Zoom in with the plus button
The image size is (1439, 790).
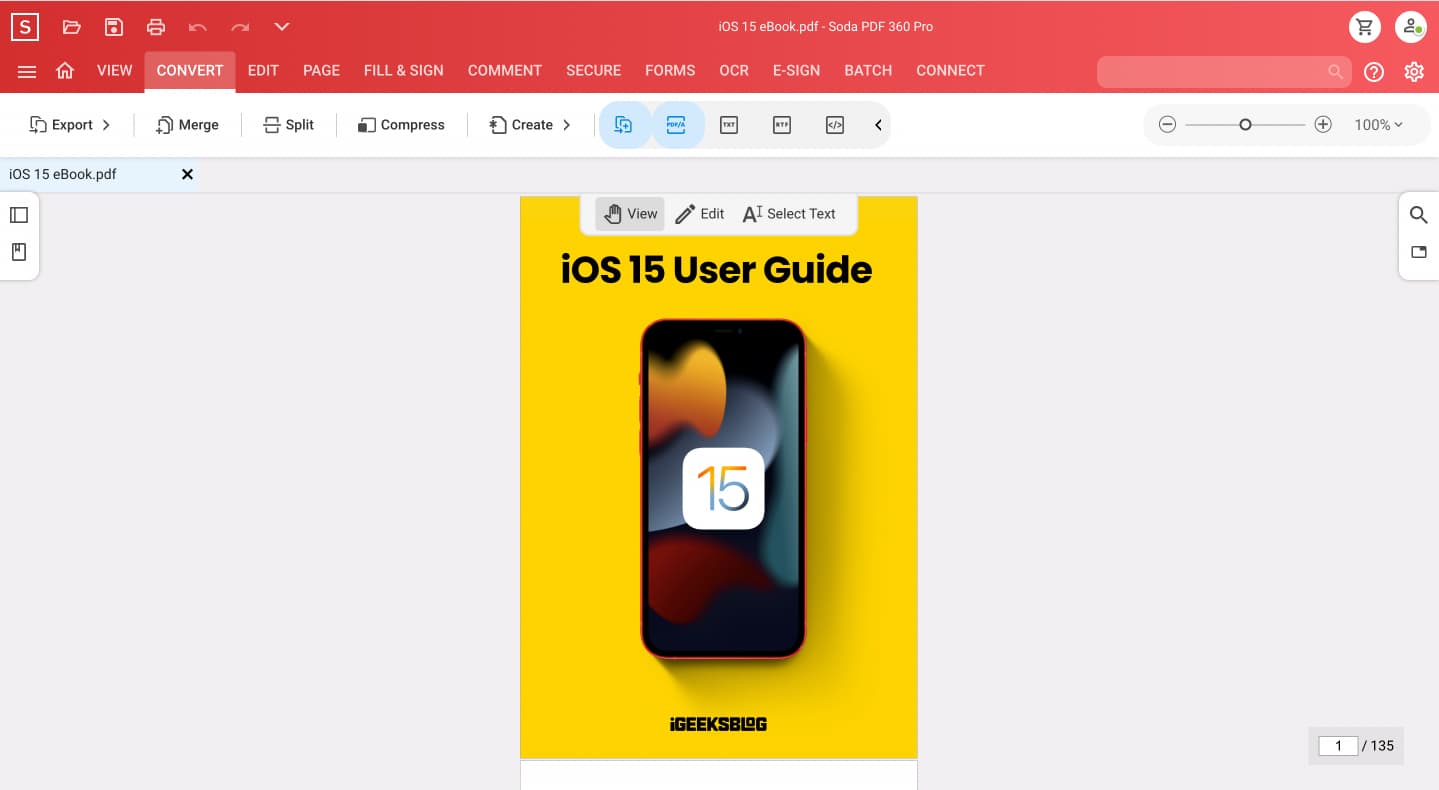1323,125
